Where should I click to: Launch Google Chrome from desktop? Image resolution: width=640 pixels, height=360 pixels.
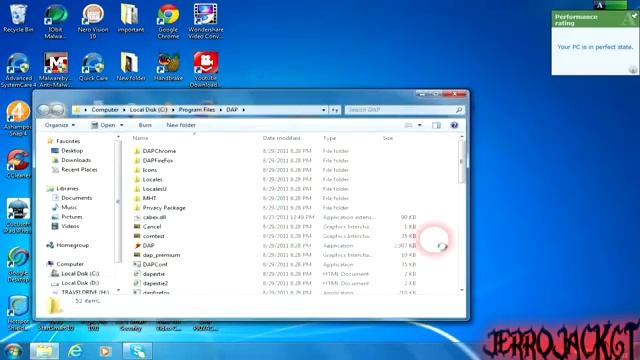[x=168, y=21]
